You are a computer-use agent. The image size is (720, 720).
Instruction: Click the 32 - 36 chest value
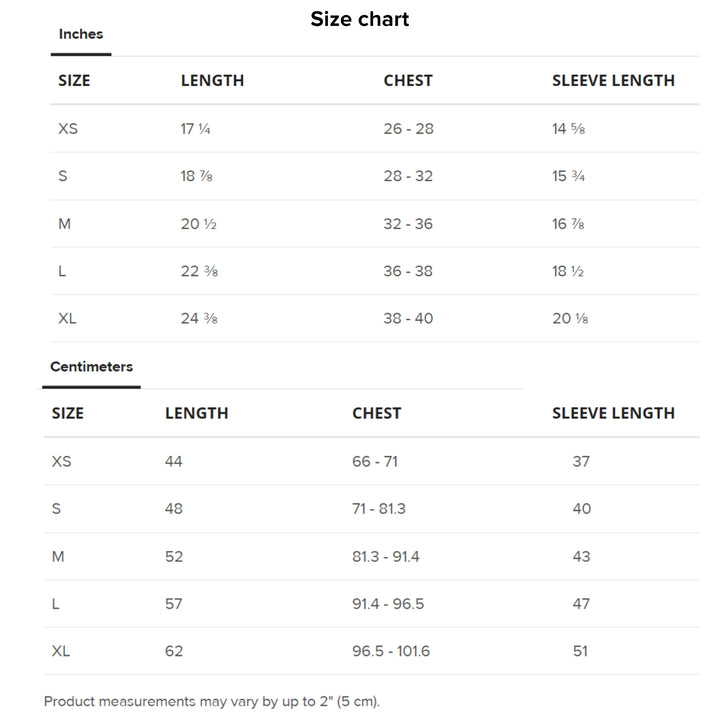408,224
